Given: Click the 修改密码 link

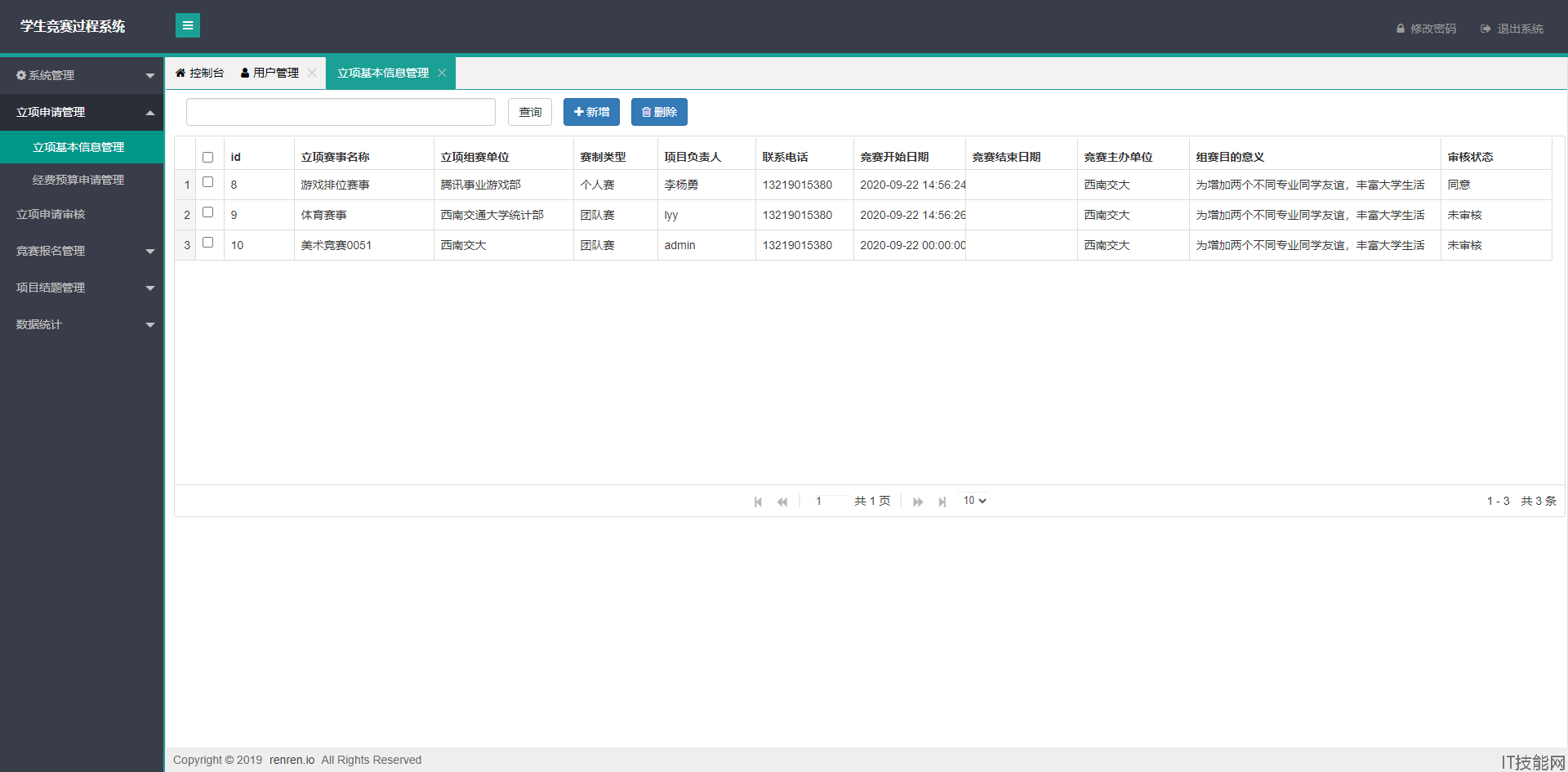Looking at the screenshot, I should point(1426,29).
